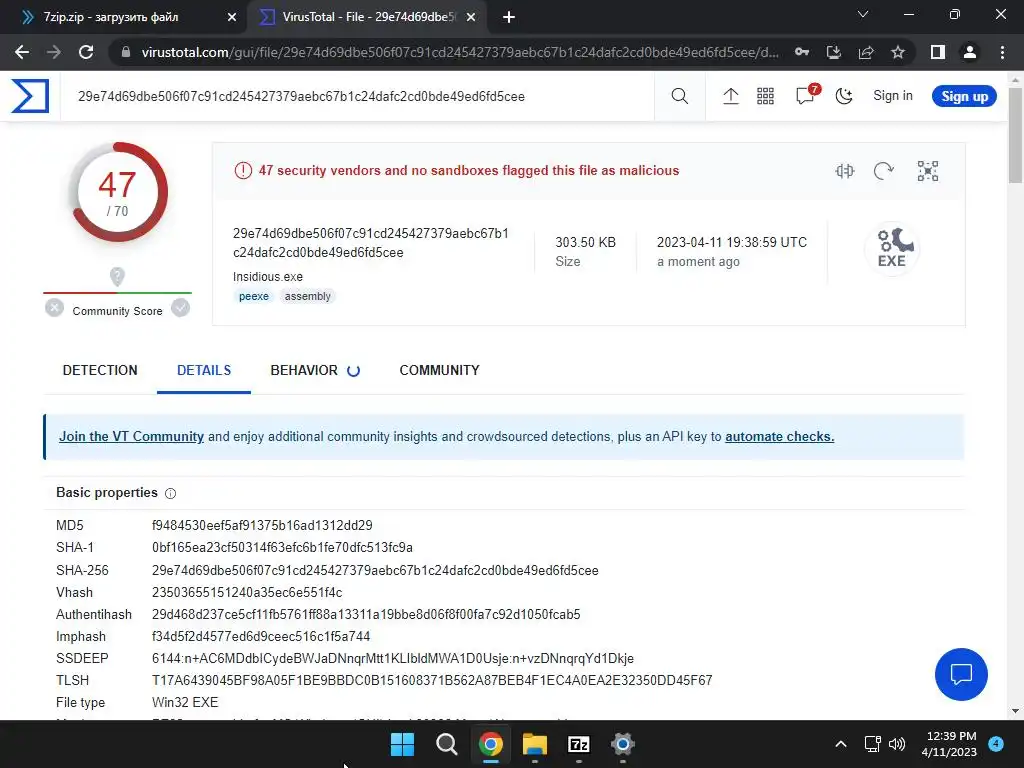The height and width of the screenshot is (768, 1024).
Task: Click the MD5 hash value
Action: pyautogui.click(x=262, y=525)
